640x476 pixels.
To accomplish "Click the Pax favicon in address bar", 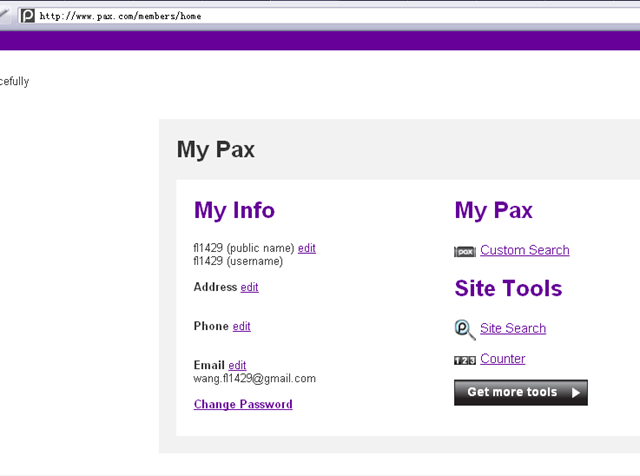I will click(x=28, y=16).
